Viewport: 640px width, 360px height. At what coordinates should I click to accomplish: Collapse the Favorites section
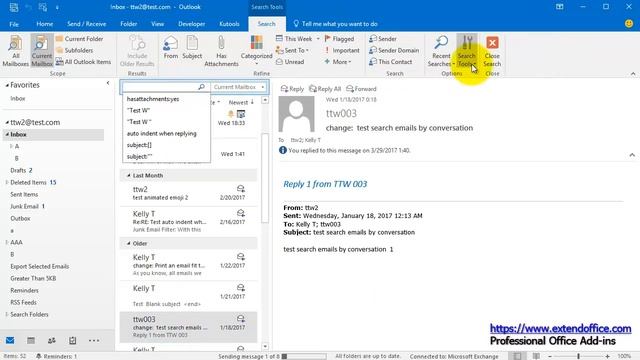(7, 85)
